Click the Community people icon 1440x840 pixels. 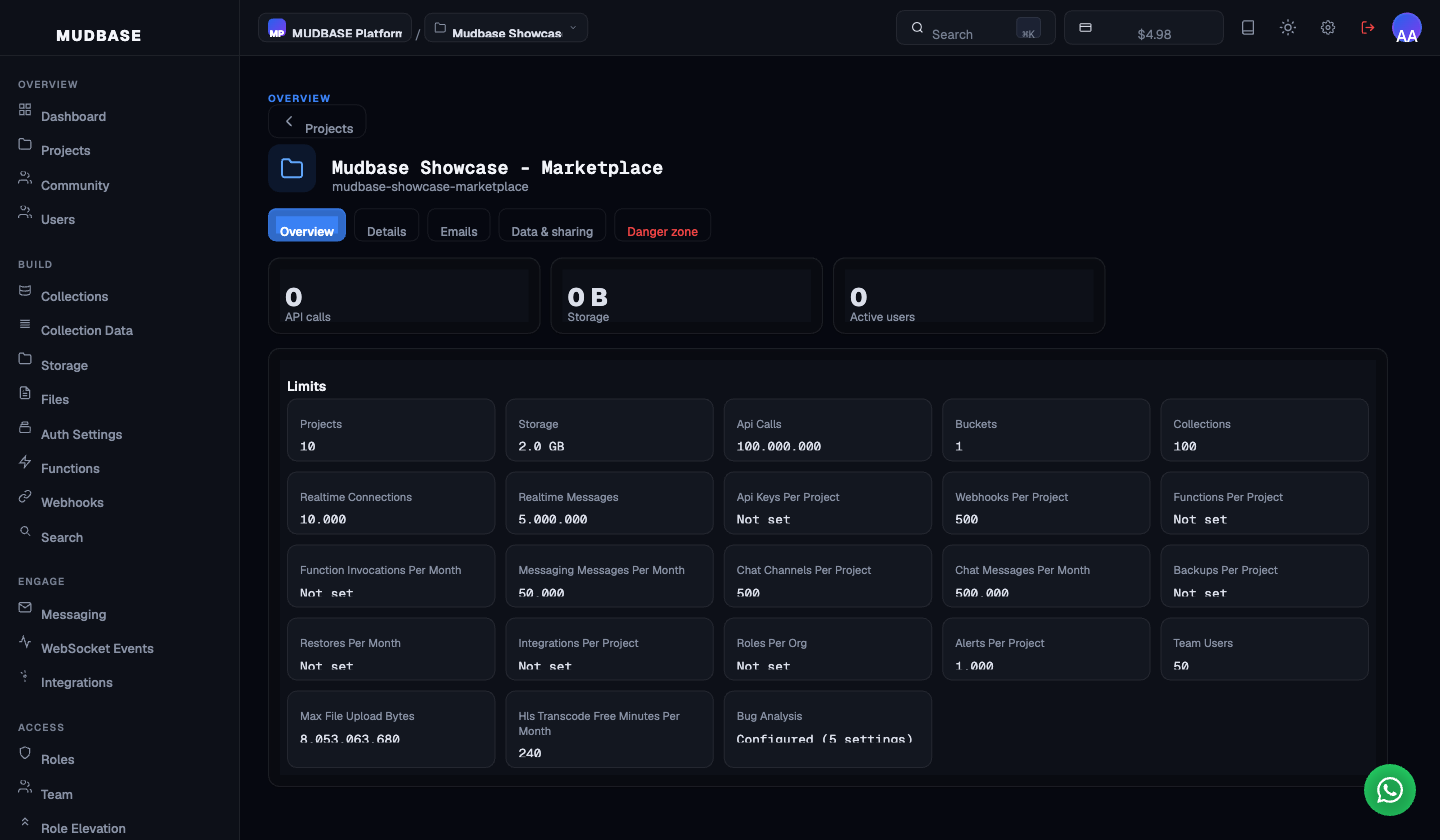[25, 178]
